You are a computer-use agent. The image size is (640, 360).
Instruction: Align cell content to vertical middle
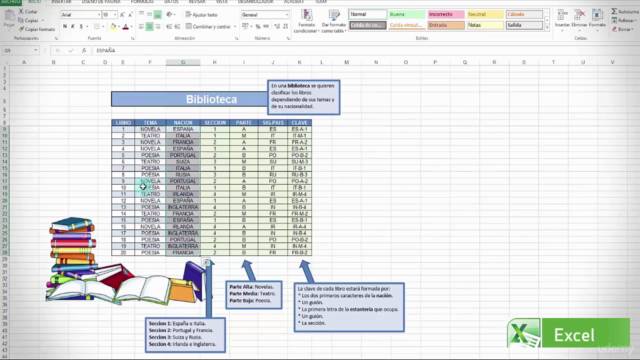(149, 14)
